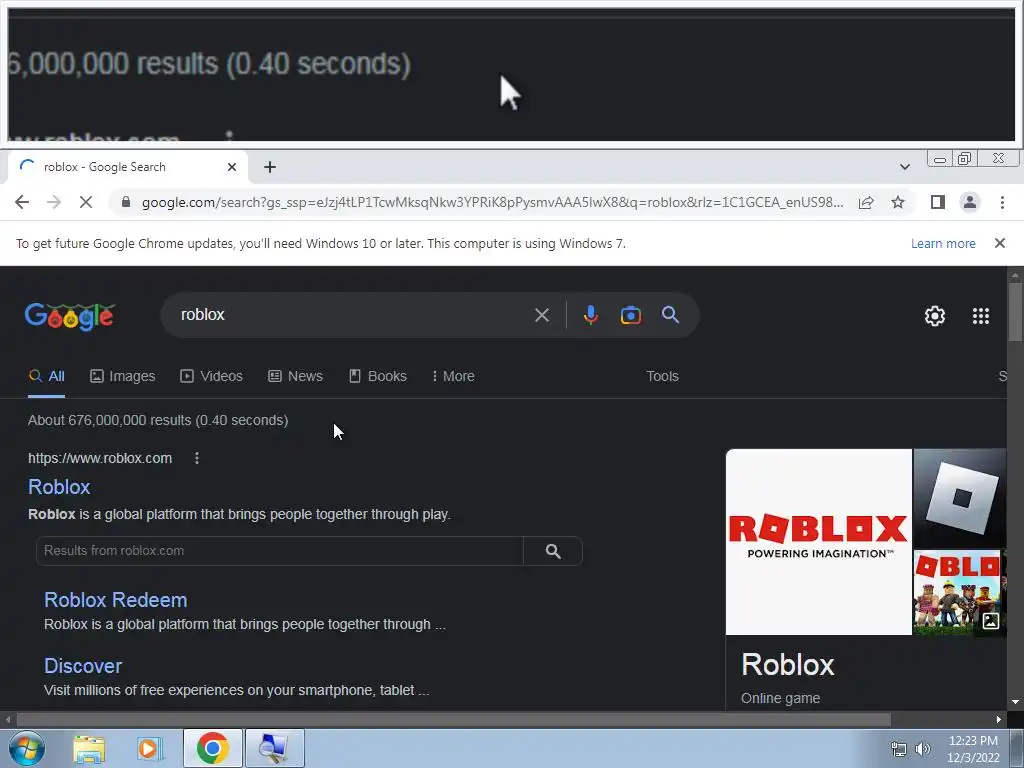The image size is (1024, 768).
Task: Expand the More search categories
Action: coord(453,376)
